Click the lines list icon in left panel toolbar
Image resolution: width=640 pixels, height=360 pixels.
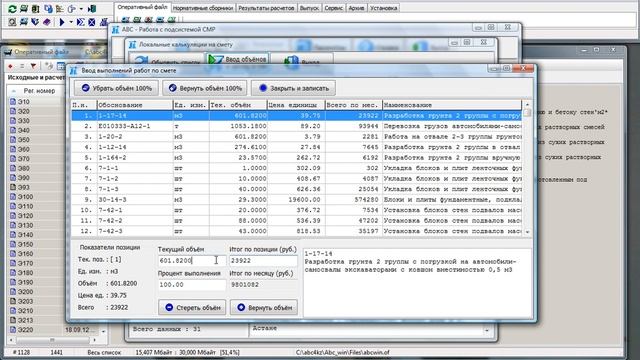22,66
